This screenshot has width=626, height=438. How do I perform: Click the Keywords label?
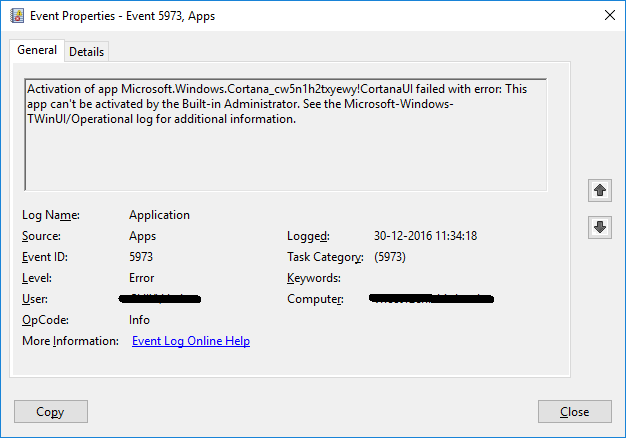point(314,278)
